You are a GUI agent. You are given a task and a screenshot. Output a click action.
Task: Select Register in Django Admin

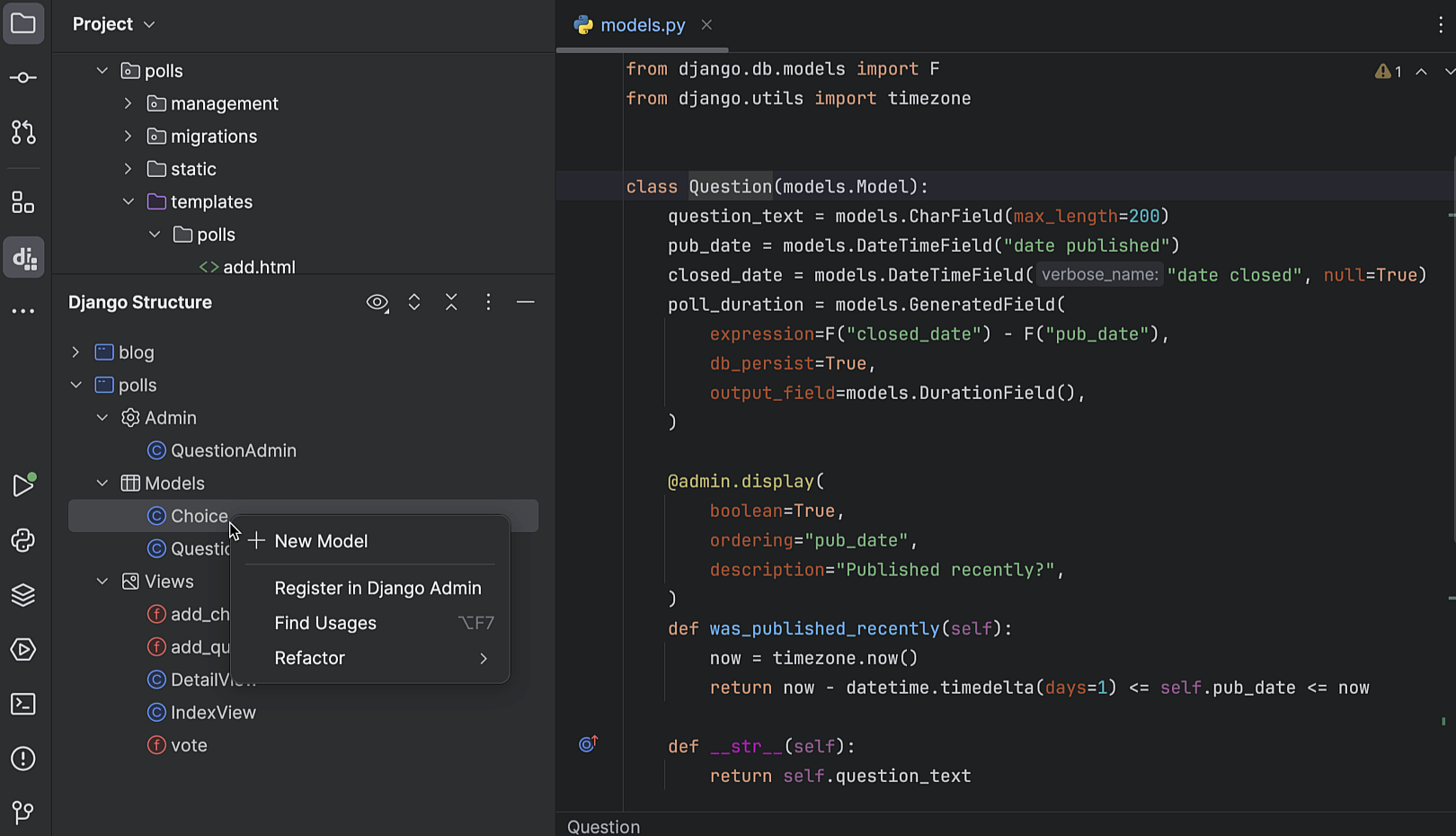tap(377, 588)
